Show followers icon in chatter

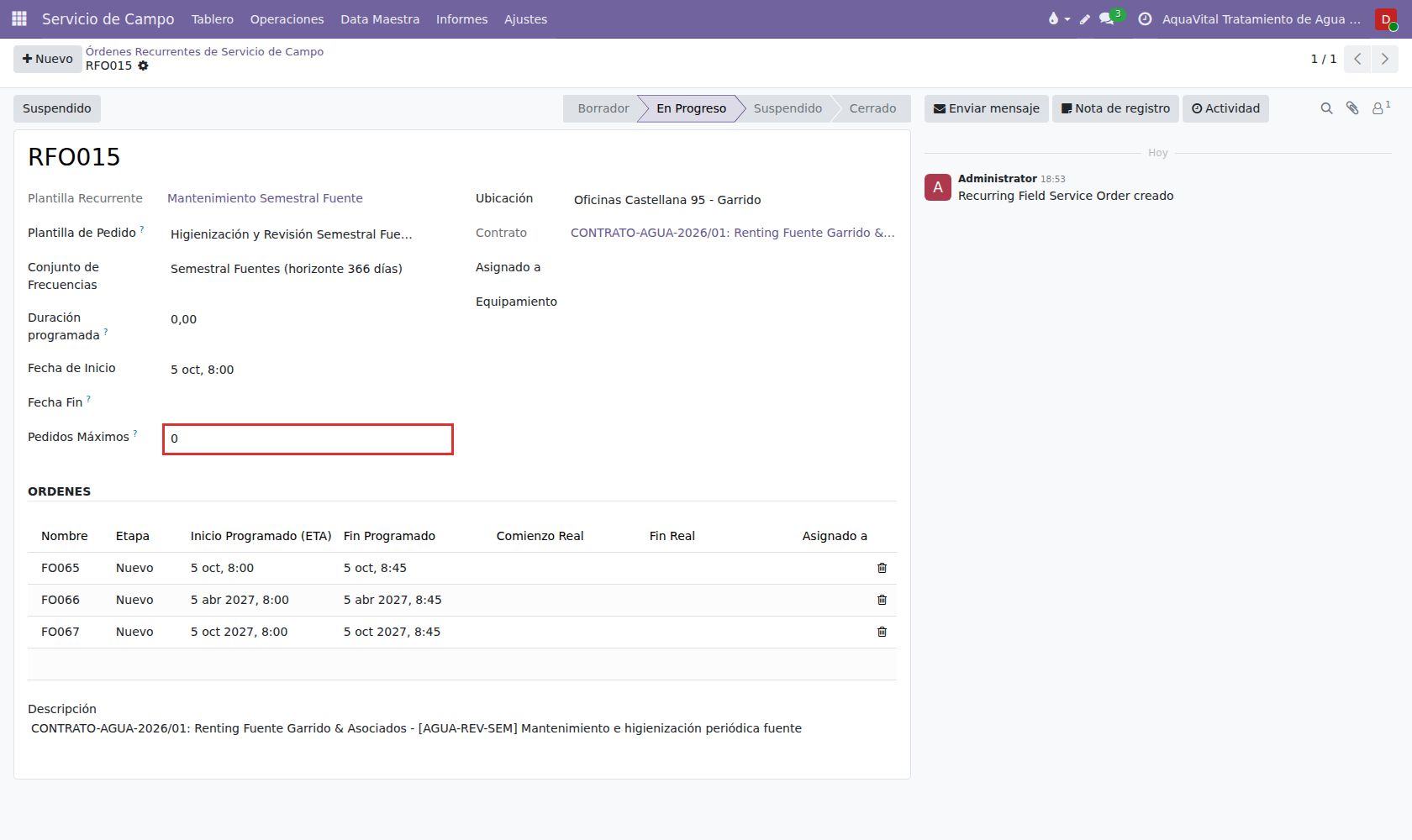[x=1381, y=108]
